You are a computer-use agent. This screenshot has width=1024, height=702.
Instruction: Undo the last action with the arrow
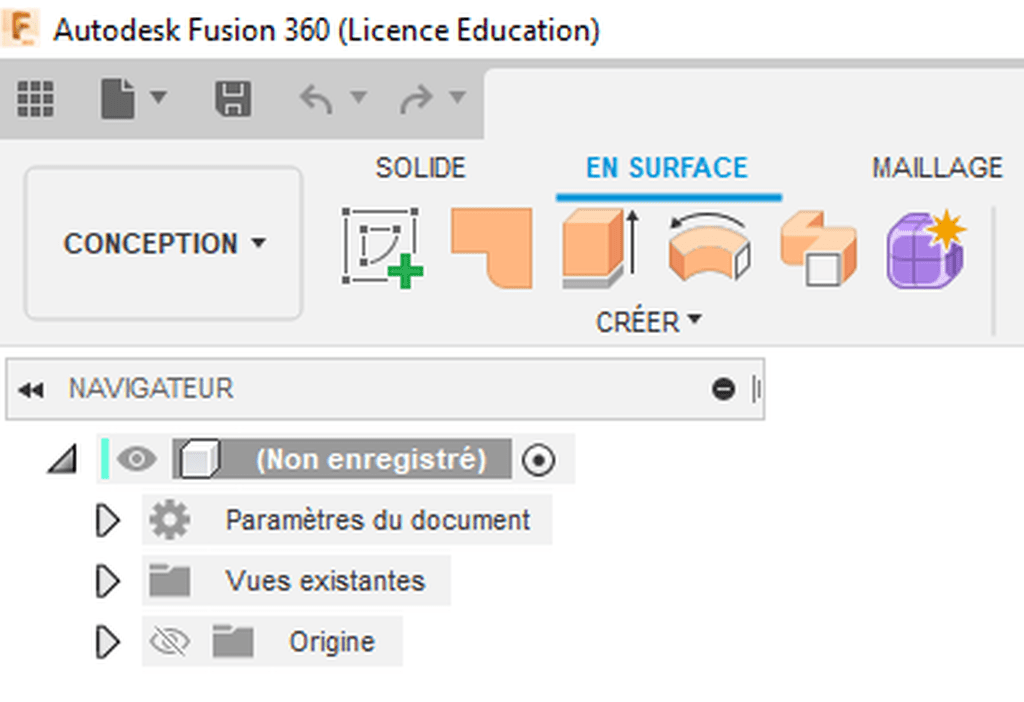[316, 99]
